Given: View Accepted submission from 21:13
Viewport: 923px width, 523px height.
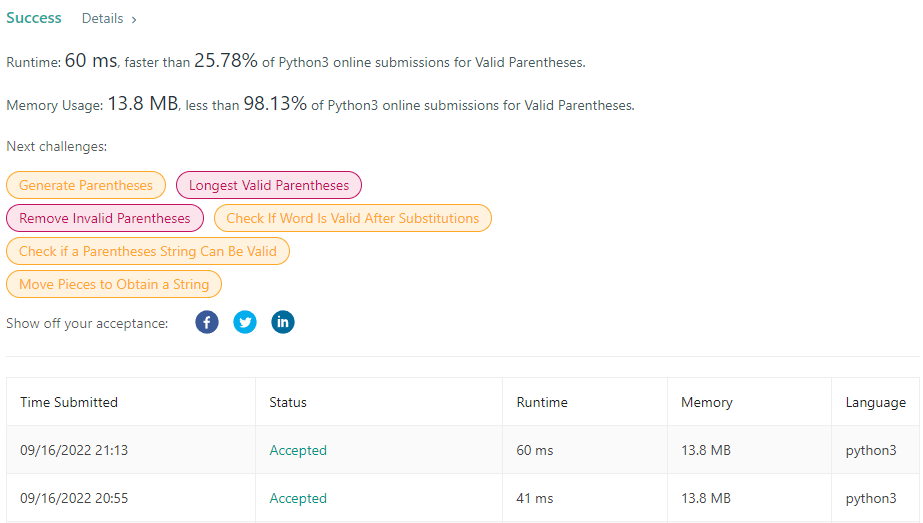Looking at the screenshot, I should point(298,450).
